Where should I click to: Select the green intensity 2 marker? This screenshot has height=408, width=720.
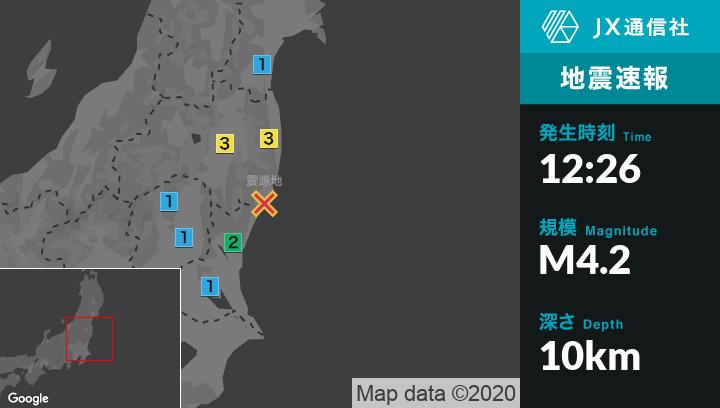(x=232, y=242)
